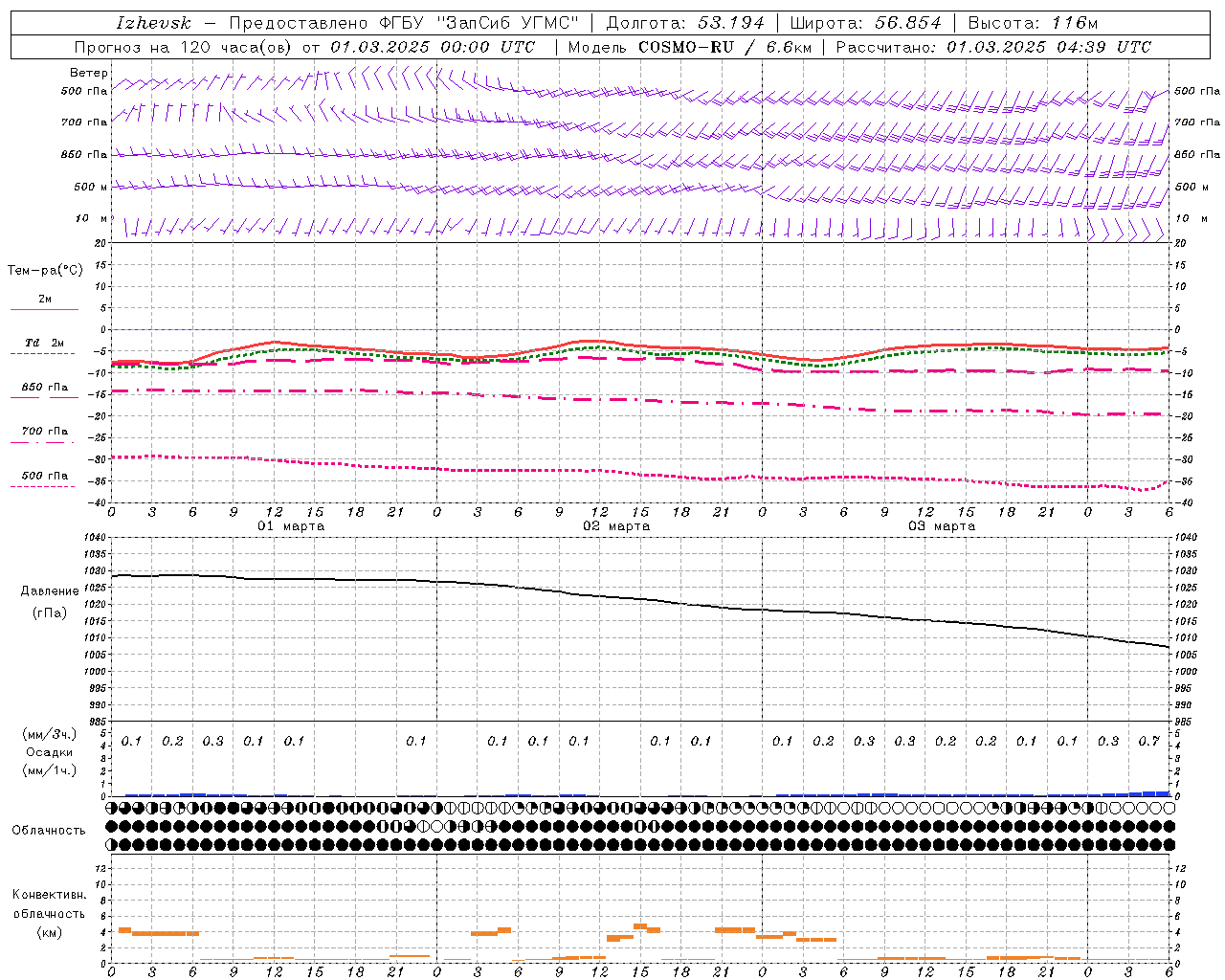Image resolution: width=1225 pixels, height=980 pixels.
Task: Click the Izhevsk city title
Action: point(153,23)
